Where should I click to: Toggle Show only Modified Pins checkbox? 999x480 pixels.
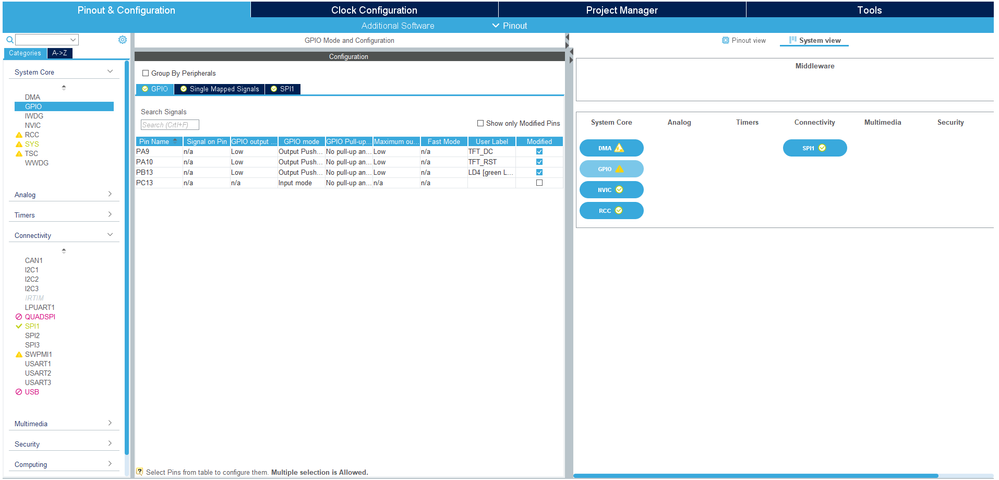(480, 123)
